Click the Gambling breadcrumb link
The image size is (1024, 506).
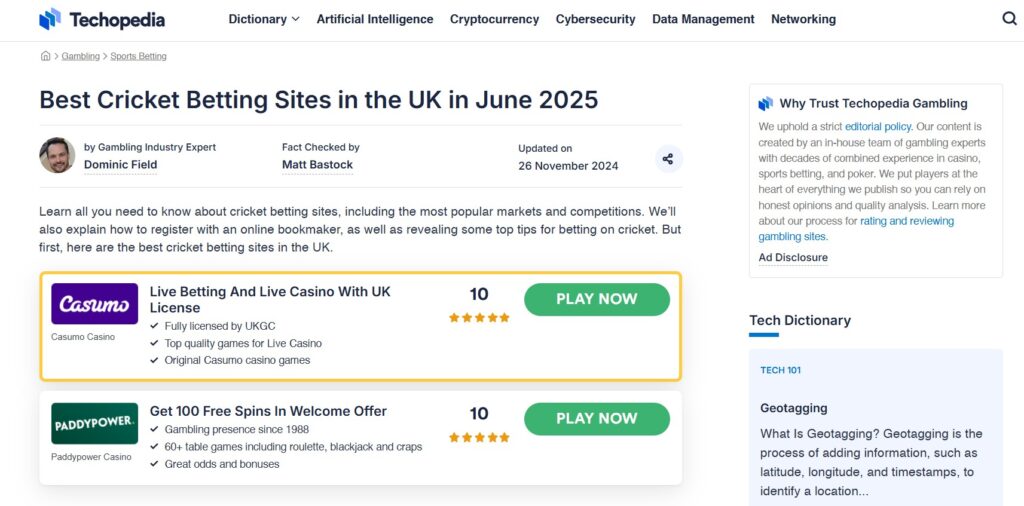[x=80, y=56]
